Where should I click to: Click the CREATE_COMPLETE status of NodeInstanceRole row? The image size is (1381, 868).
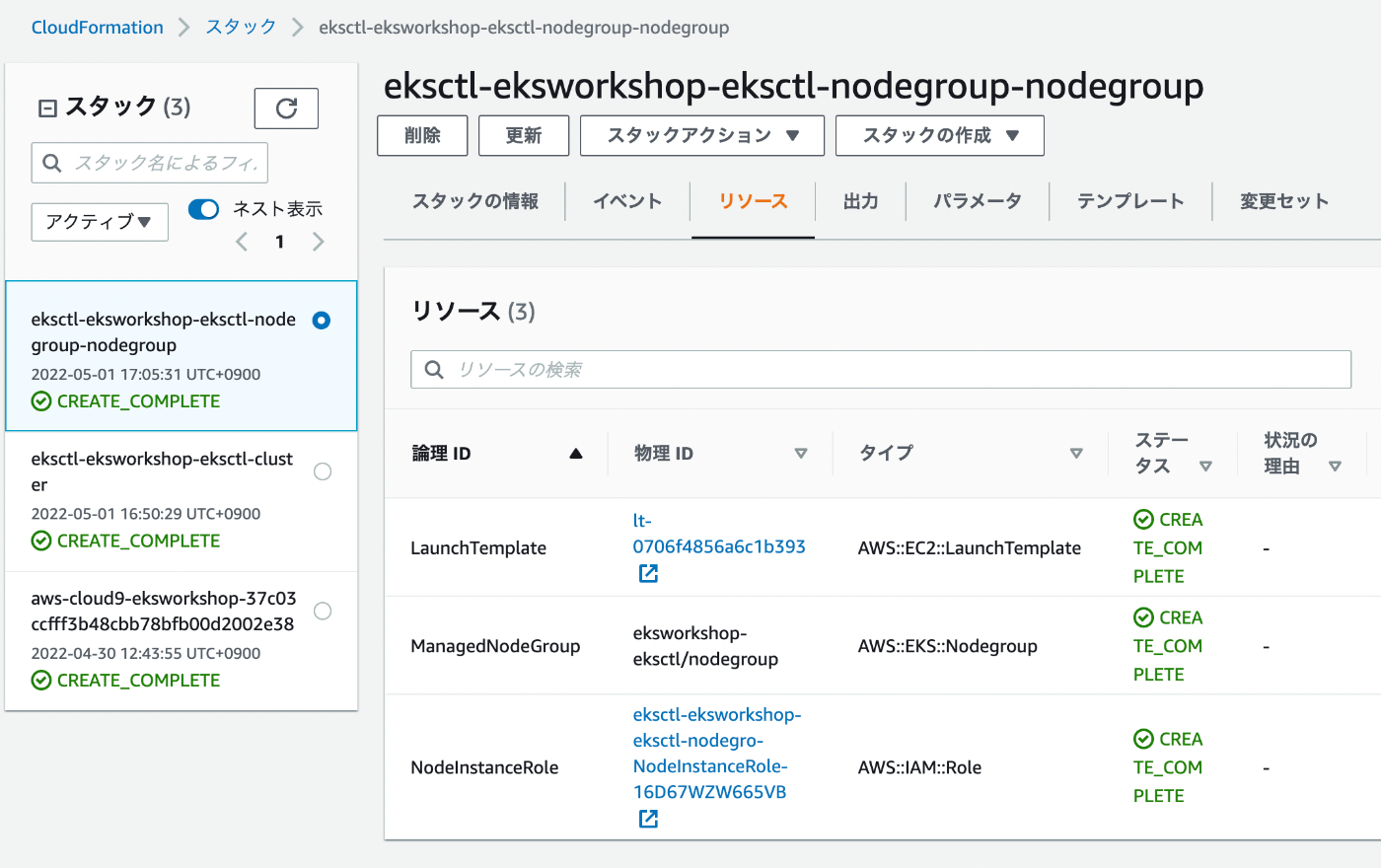pyautogui.click(x=1168, y=767)
